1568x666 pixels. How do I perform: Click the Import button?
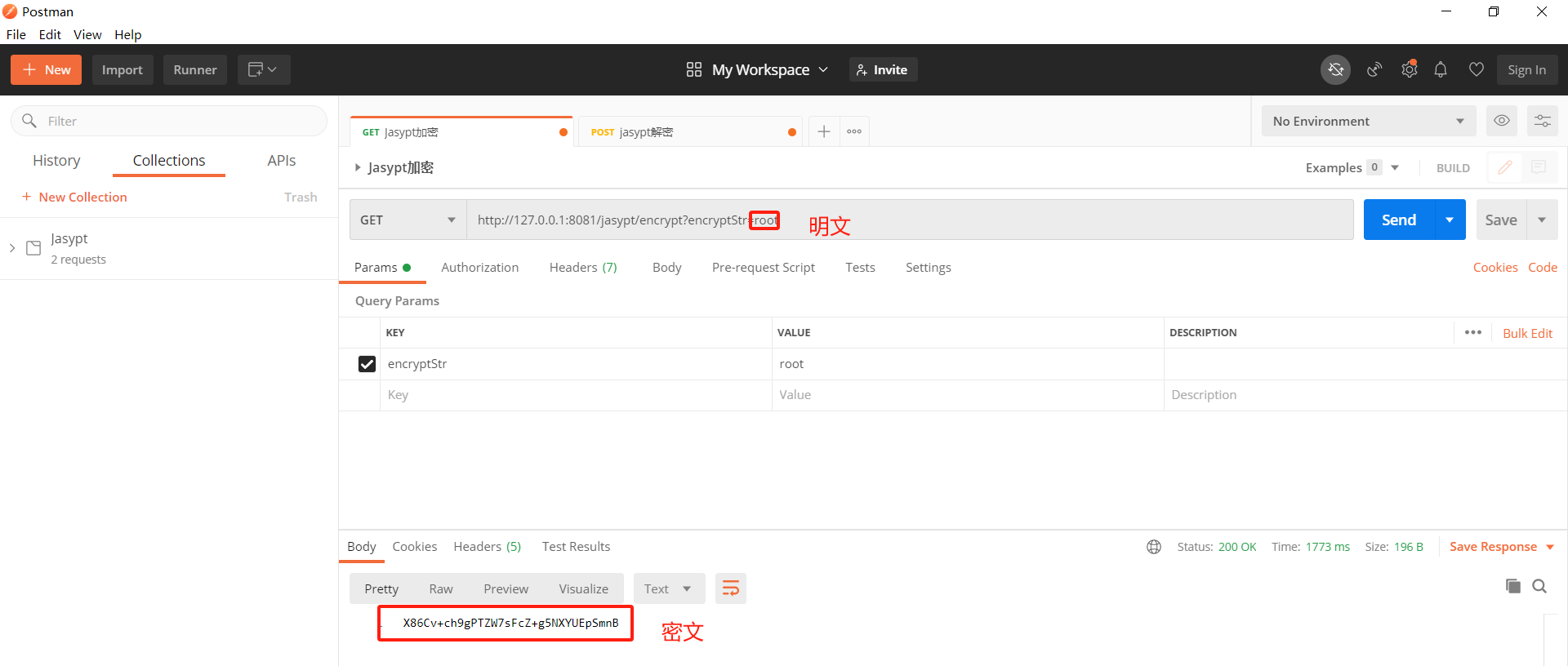tap(122, 70)
